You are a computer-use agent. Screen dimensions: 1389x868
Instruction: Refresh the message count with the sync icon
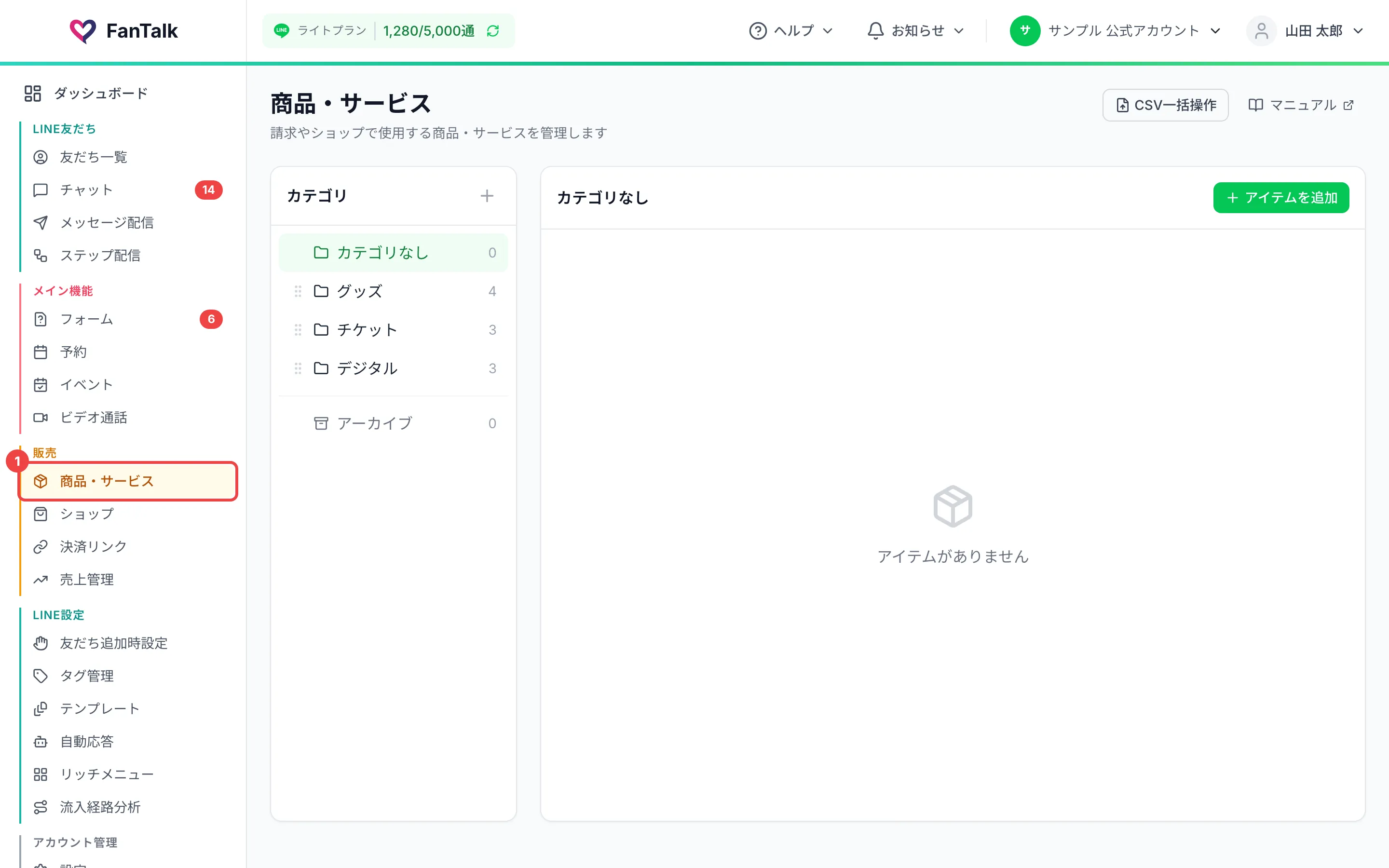(x=492, y=31)
